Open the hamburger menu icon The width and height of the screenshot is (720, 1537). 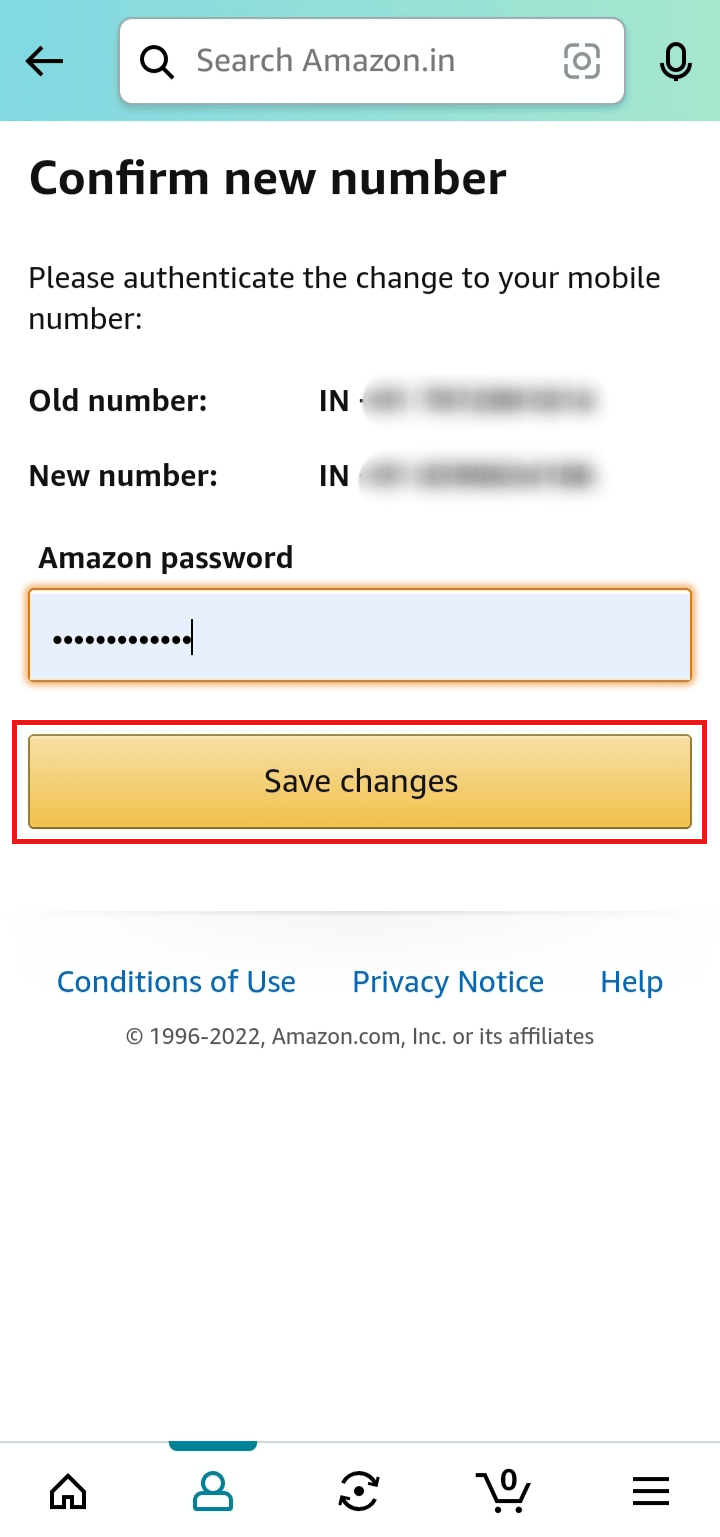tap(651, 1492)
